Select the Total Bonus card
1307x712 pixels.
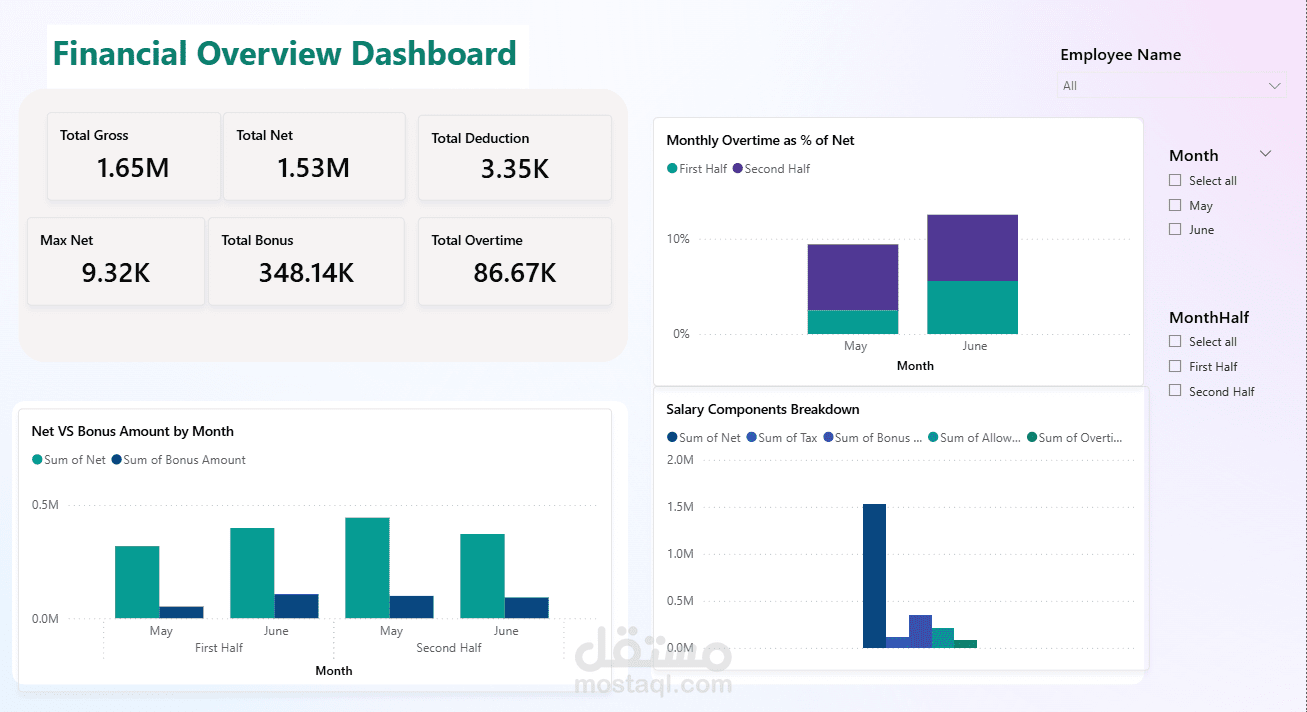[x=306, y=261]
